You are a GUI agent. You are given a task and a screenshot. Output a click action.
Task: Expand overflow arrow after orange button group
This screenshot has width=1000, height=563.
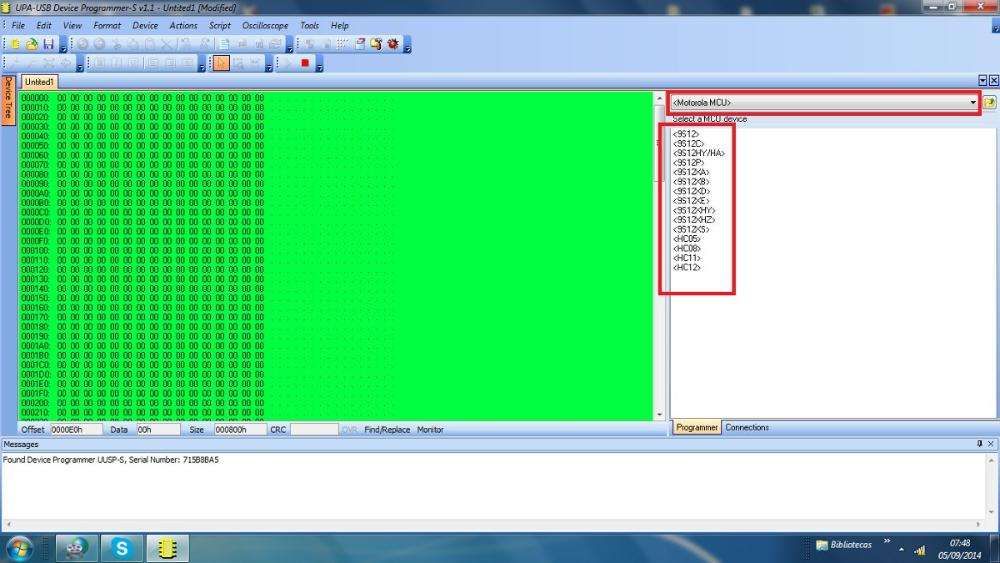(268, 64)
